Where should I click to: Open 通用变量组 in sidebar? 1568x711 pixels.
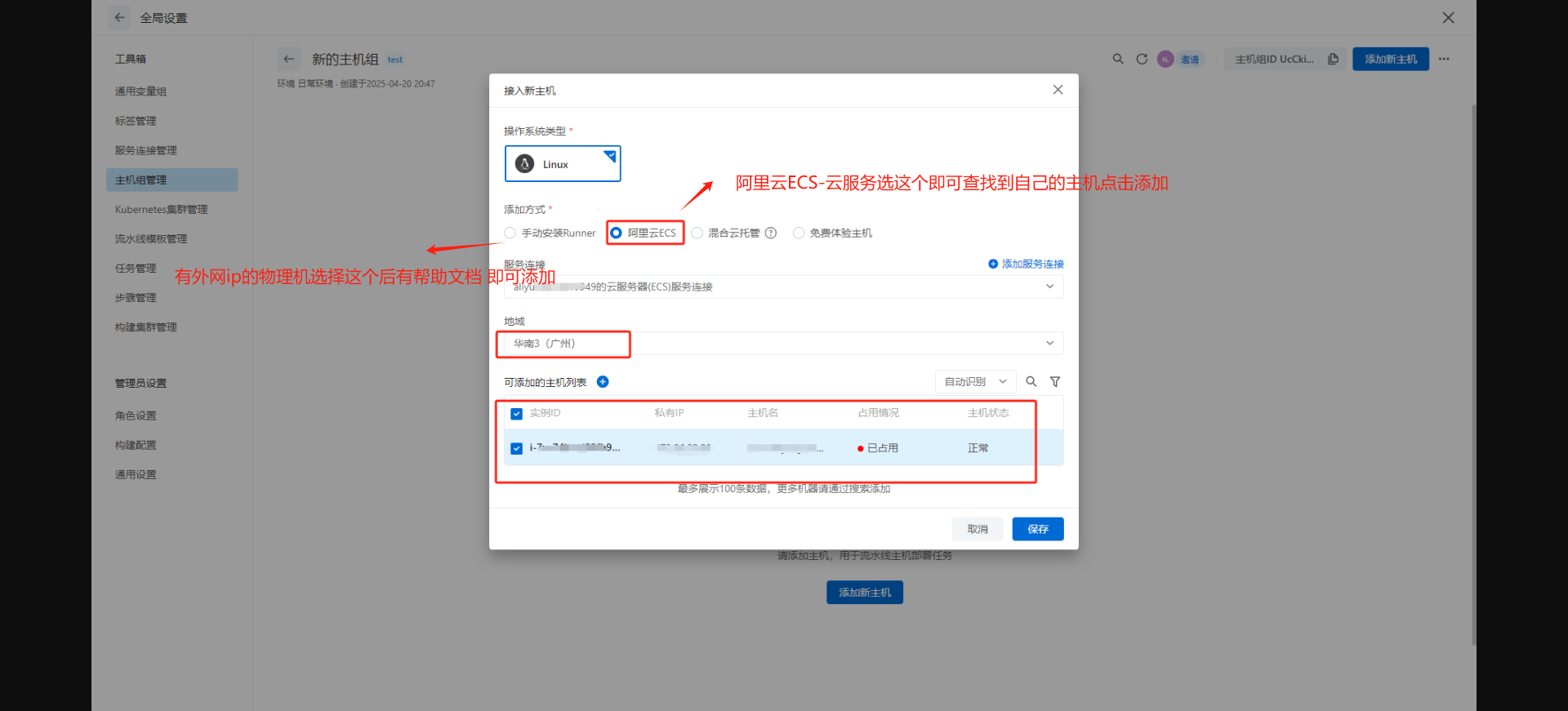click(x=140, y=91)
